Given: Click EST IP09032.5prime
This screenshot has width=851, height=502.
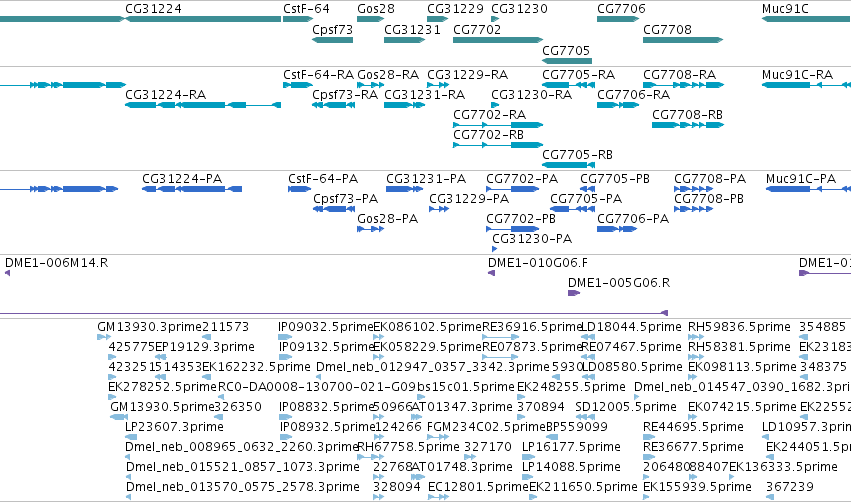Looking at the screenshot, I should pos(325,327).
